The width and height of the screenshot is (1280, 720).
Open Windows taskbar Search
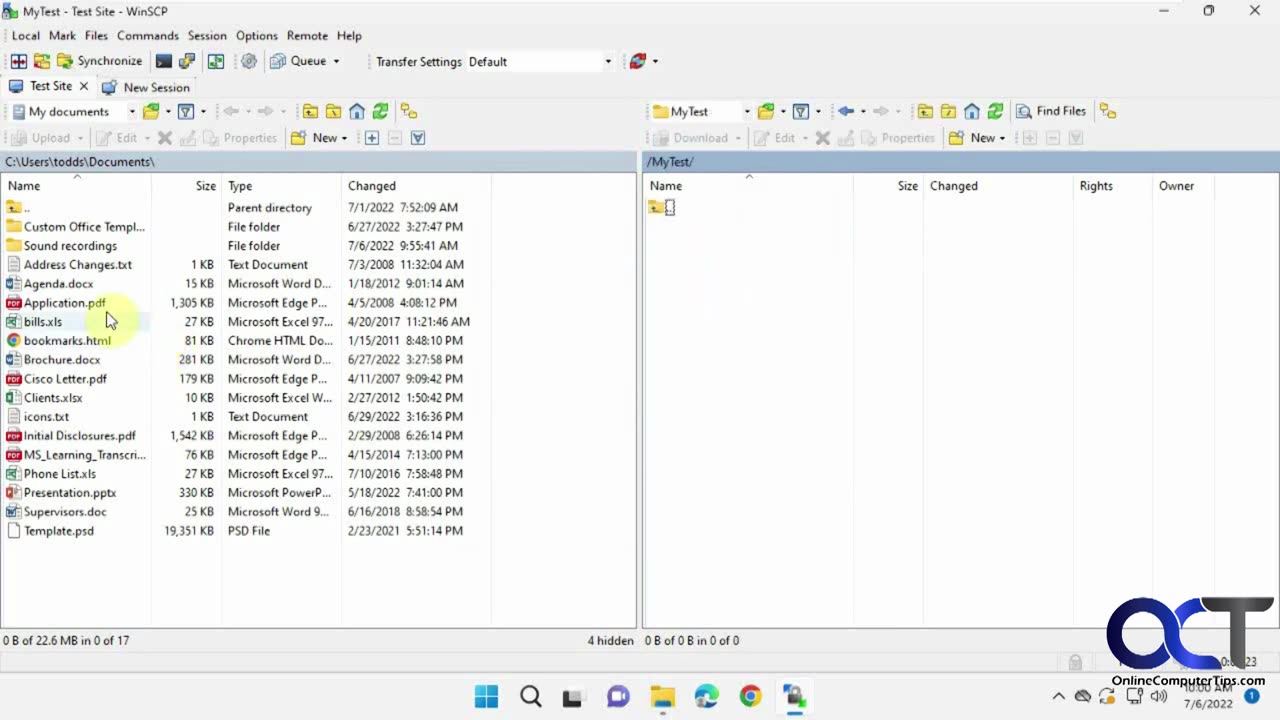(531, 696)
